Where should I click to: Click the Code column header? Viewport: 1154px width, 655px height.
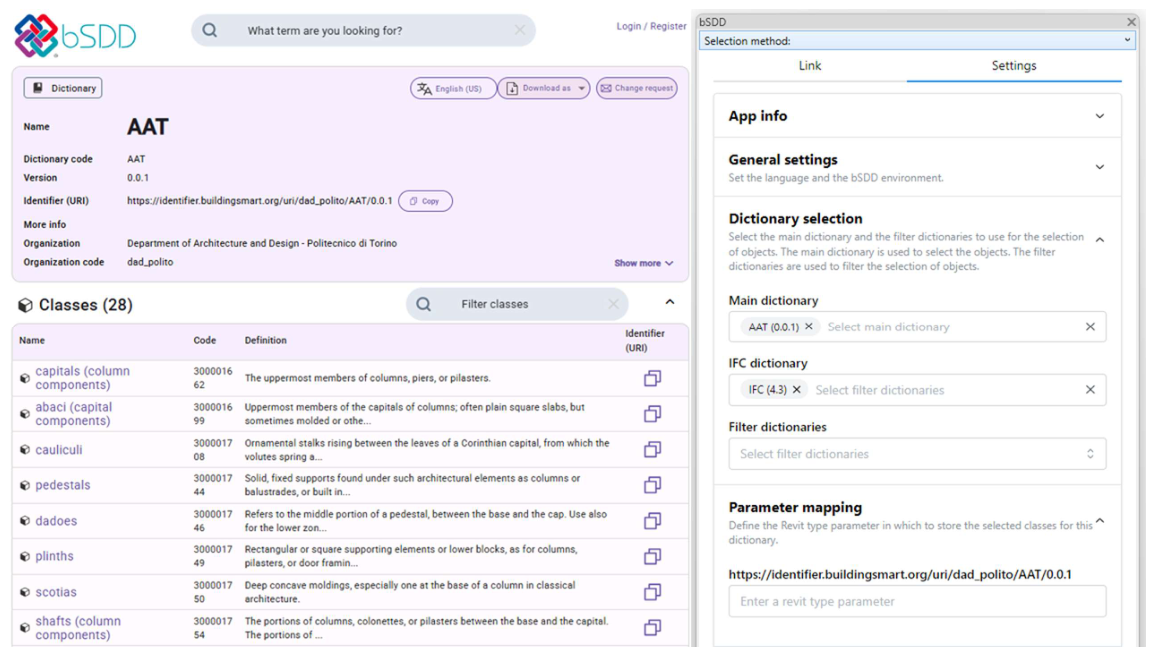pyautogui.click(x=205, y=340)
